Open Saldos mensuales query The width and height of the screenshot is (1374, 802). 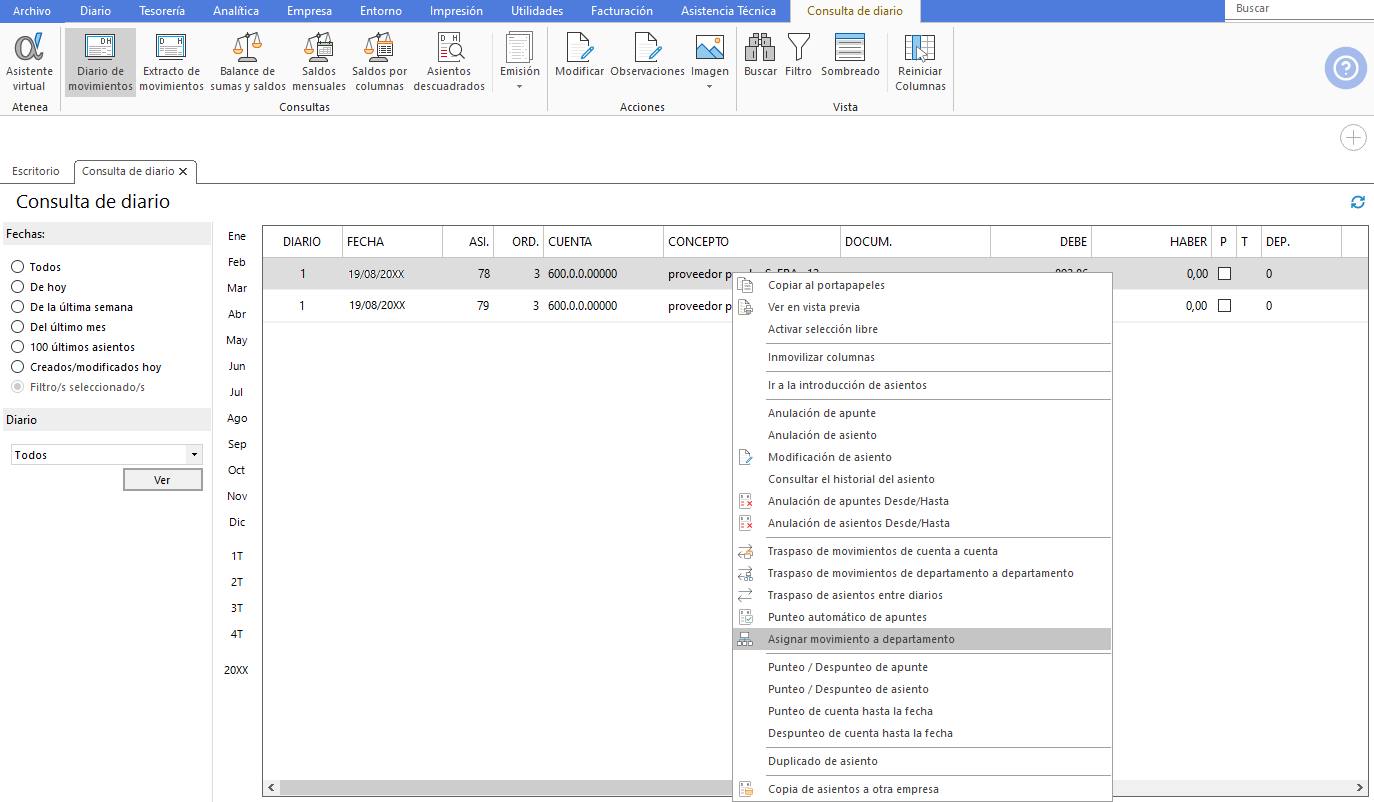[319, 62]
